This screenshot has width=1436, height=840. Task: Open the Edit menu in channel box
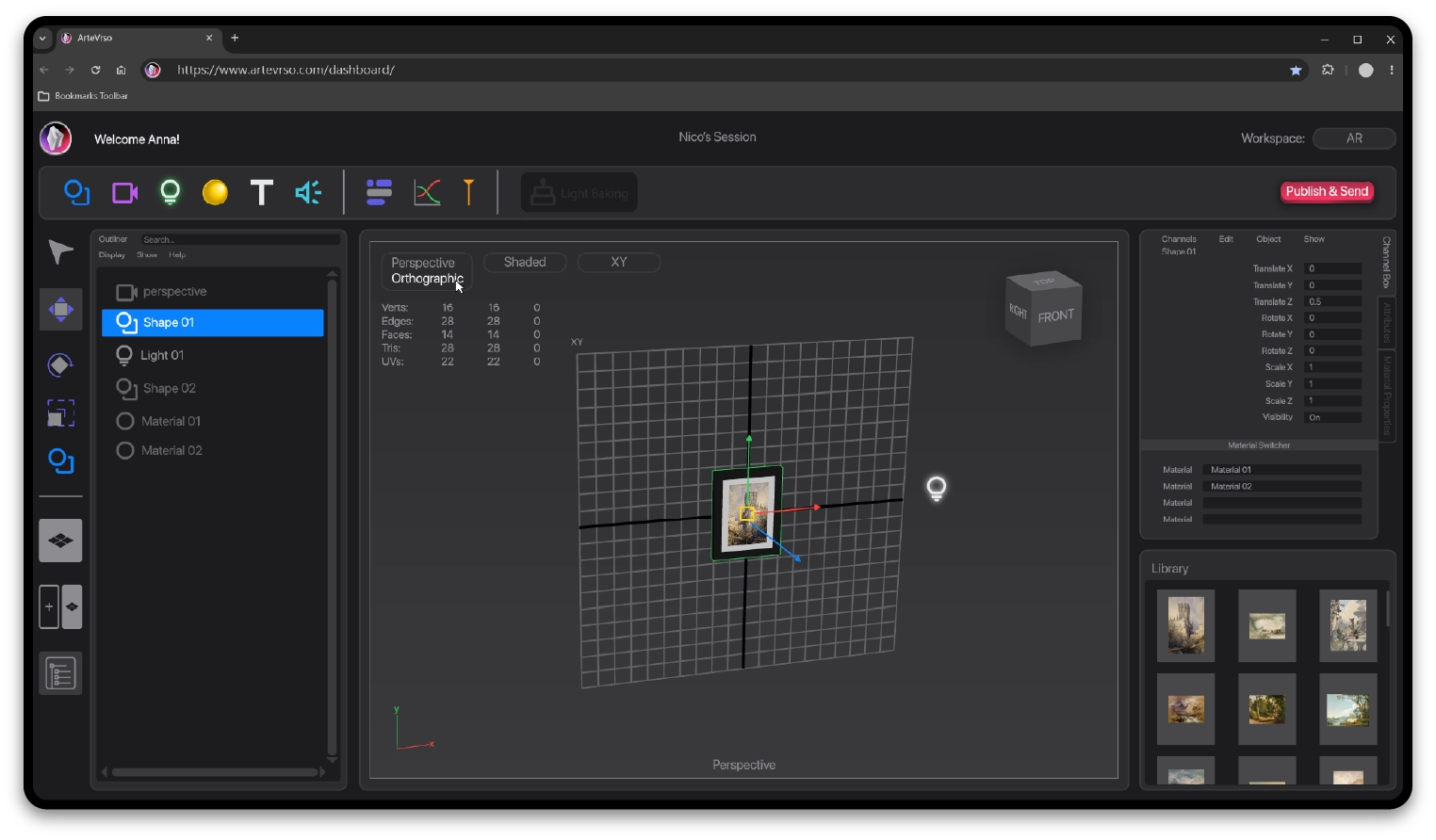(x=1226, y=239)
